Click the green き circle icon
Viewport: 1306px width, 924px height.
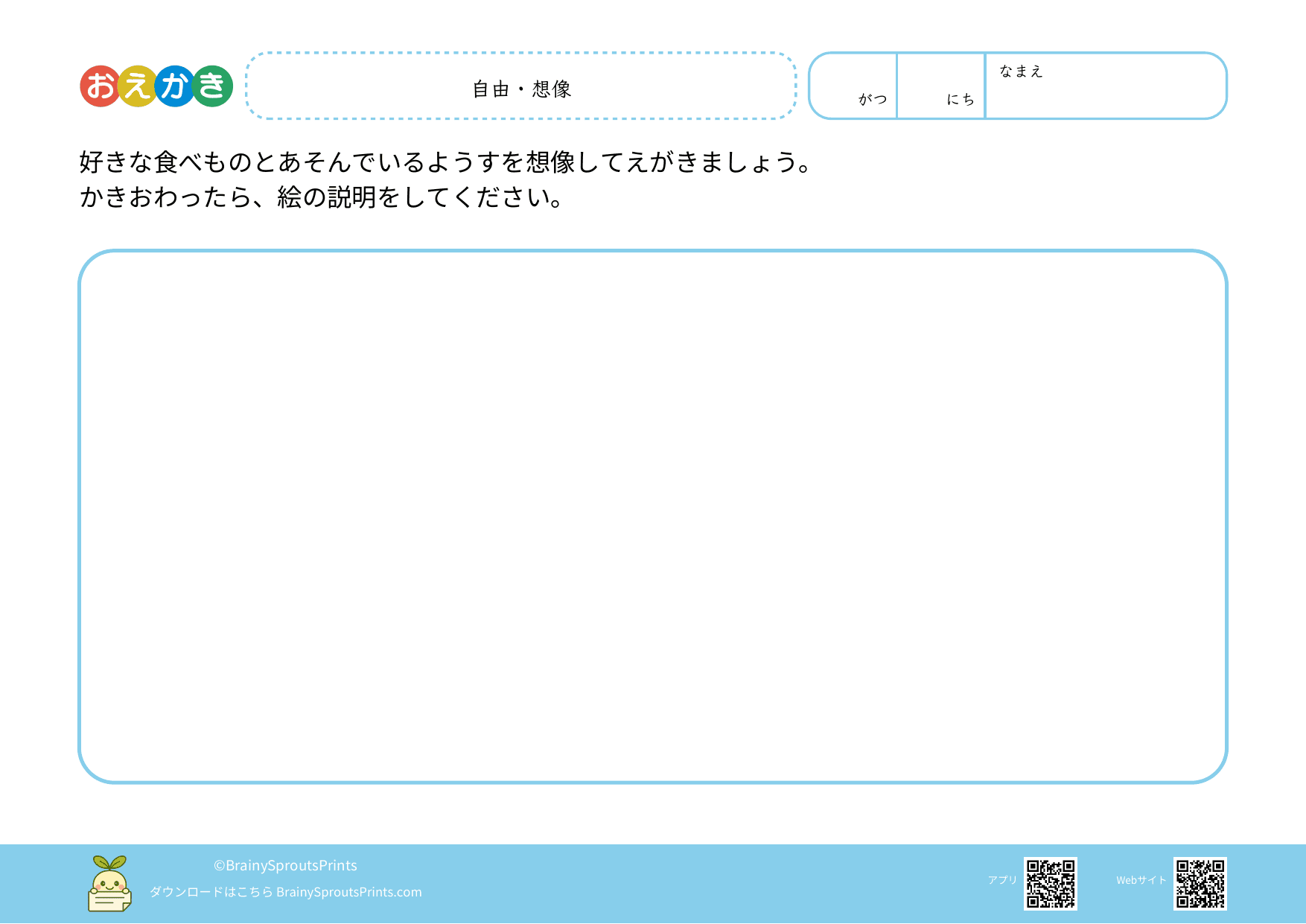pos(213,86)
